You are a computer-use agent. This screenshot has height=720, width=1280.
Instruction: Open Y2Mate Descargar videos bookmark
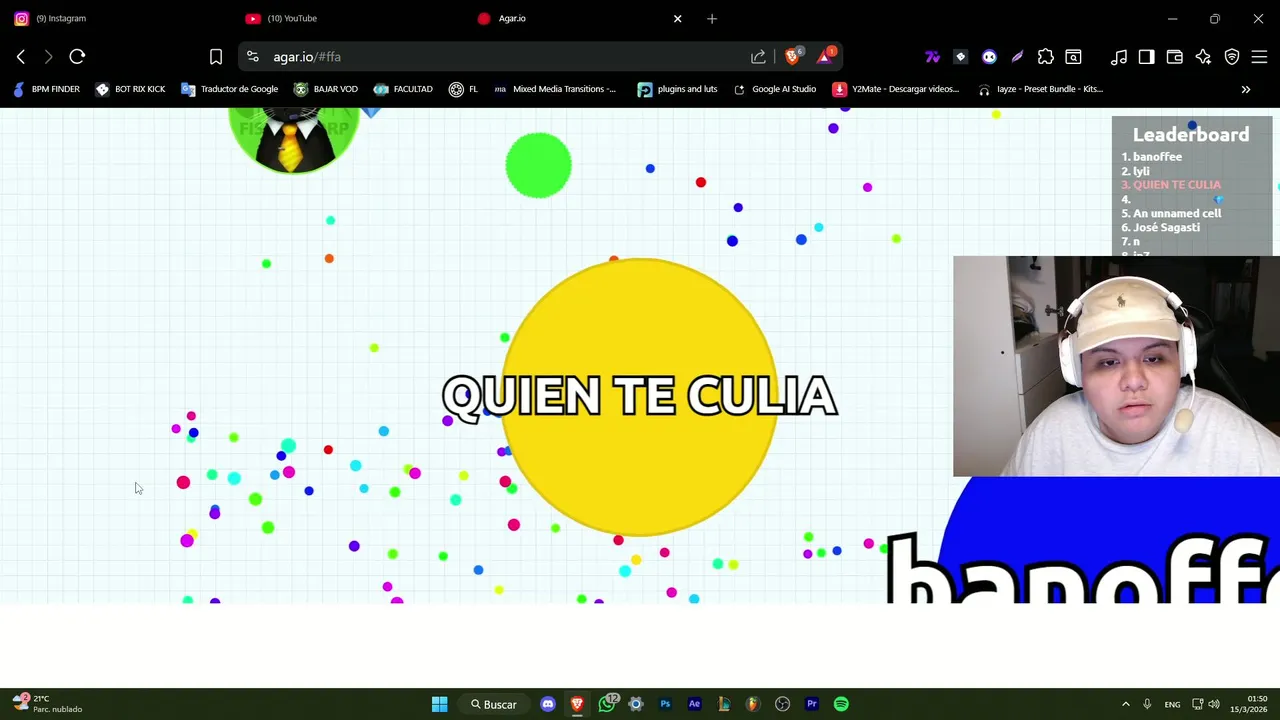(896, 89)
